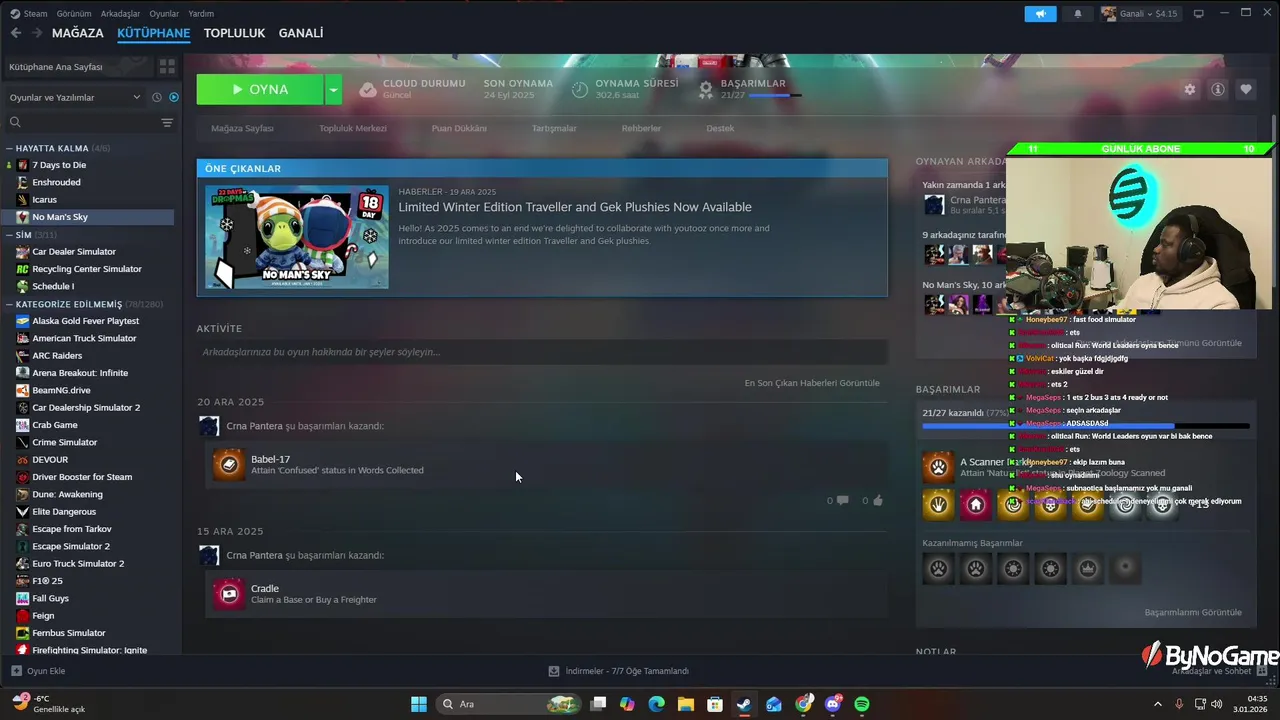The image size is (1280, 720).
Task: Click the library search magnifier icon
Action: click(15, 122)
